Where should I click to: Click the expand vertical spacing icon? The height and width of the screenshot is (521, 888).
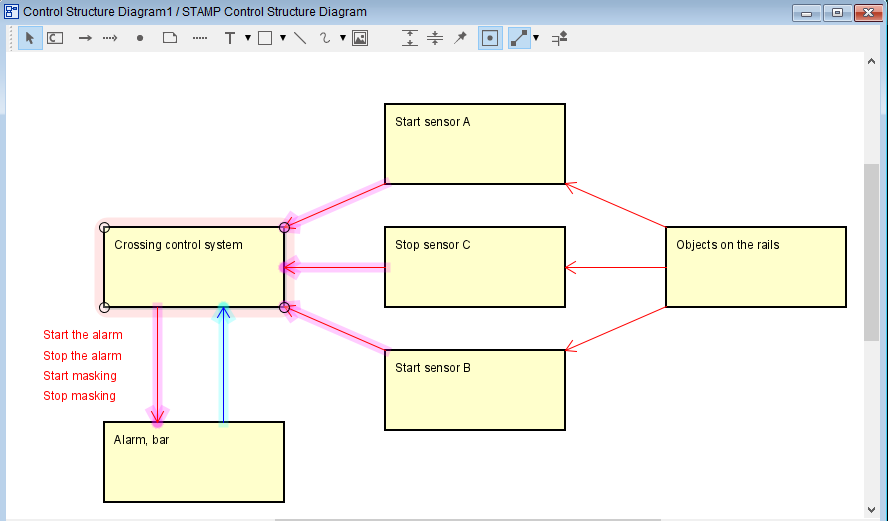[x=409, y=38]
